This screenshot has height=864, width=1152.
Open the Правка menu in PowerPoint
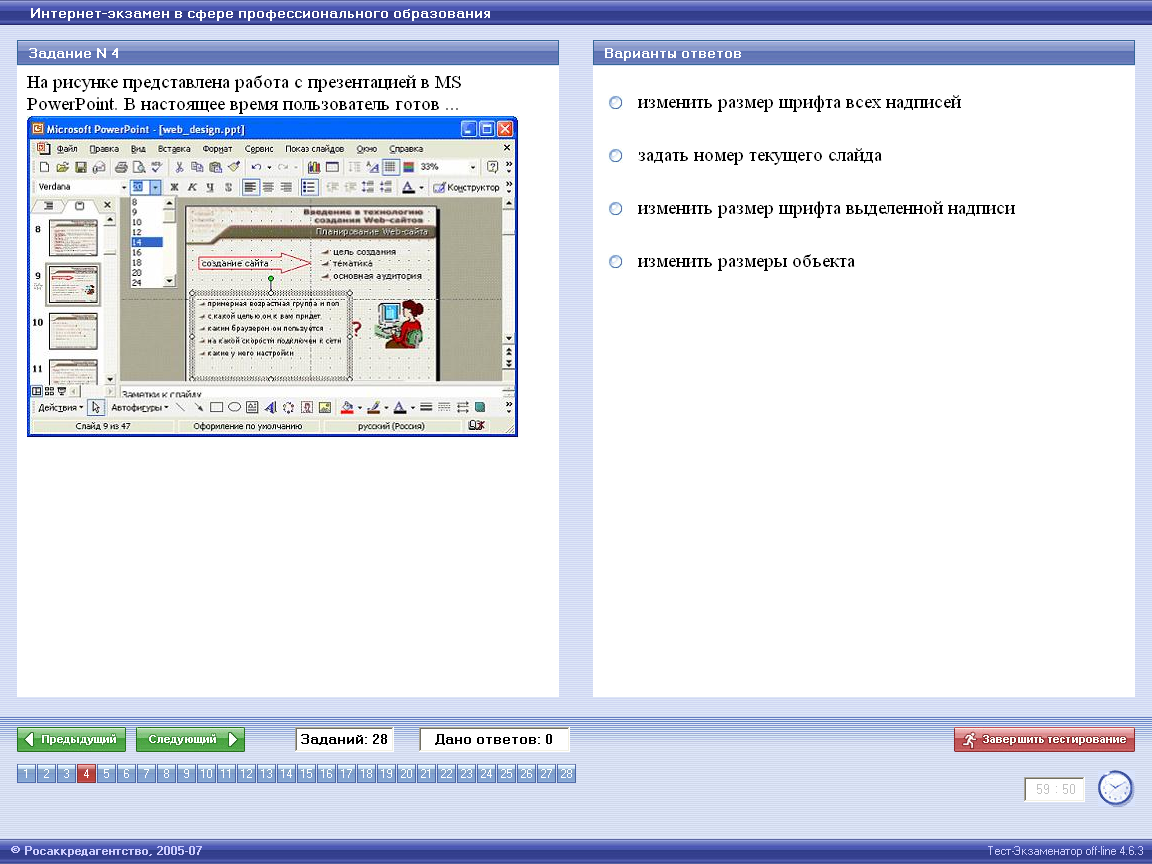(x=104, y=148)
